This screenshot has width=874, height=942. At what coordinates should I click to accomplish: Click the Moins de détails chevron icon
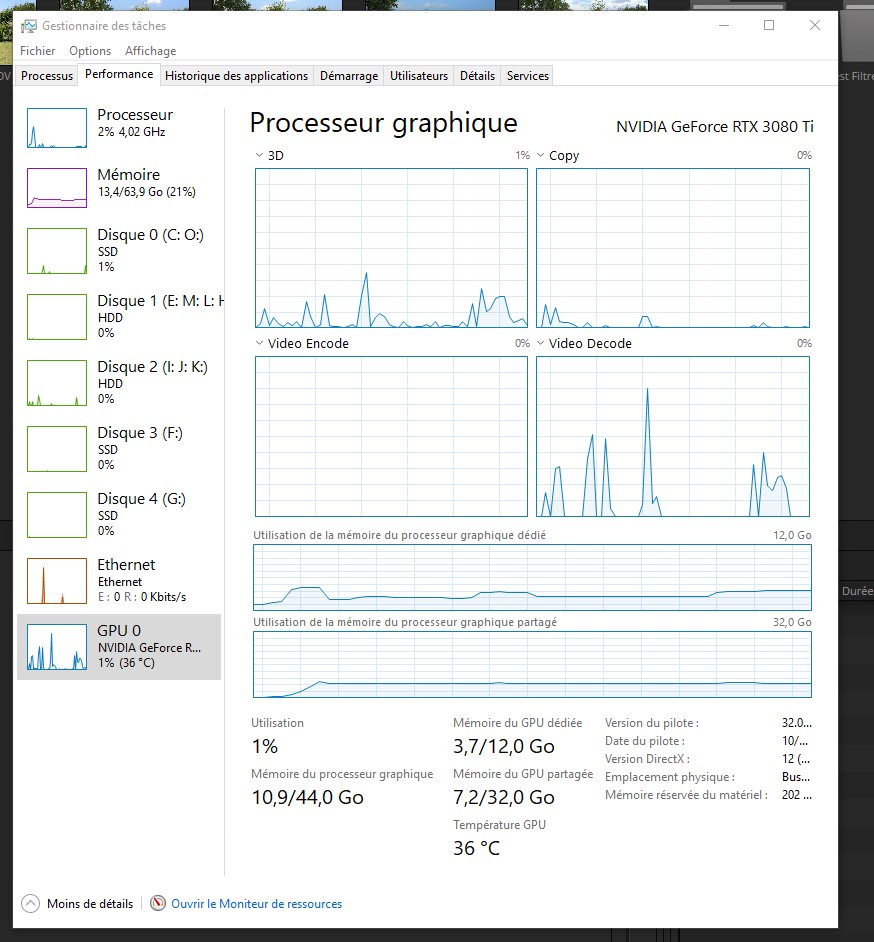[x=30, y=904]
